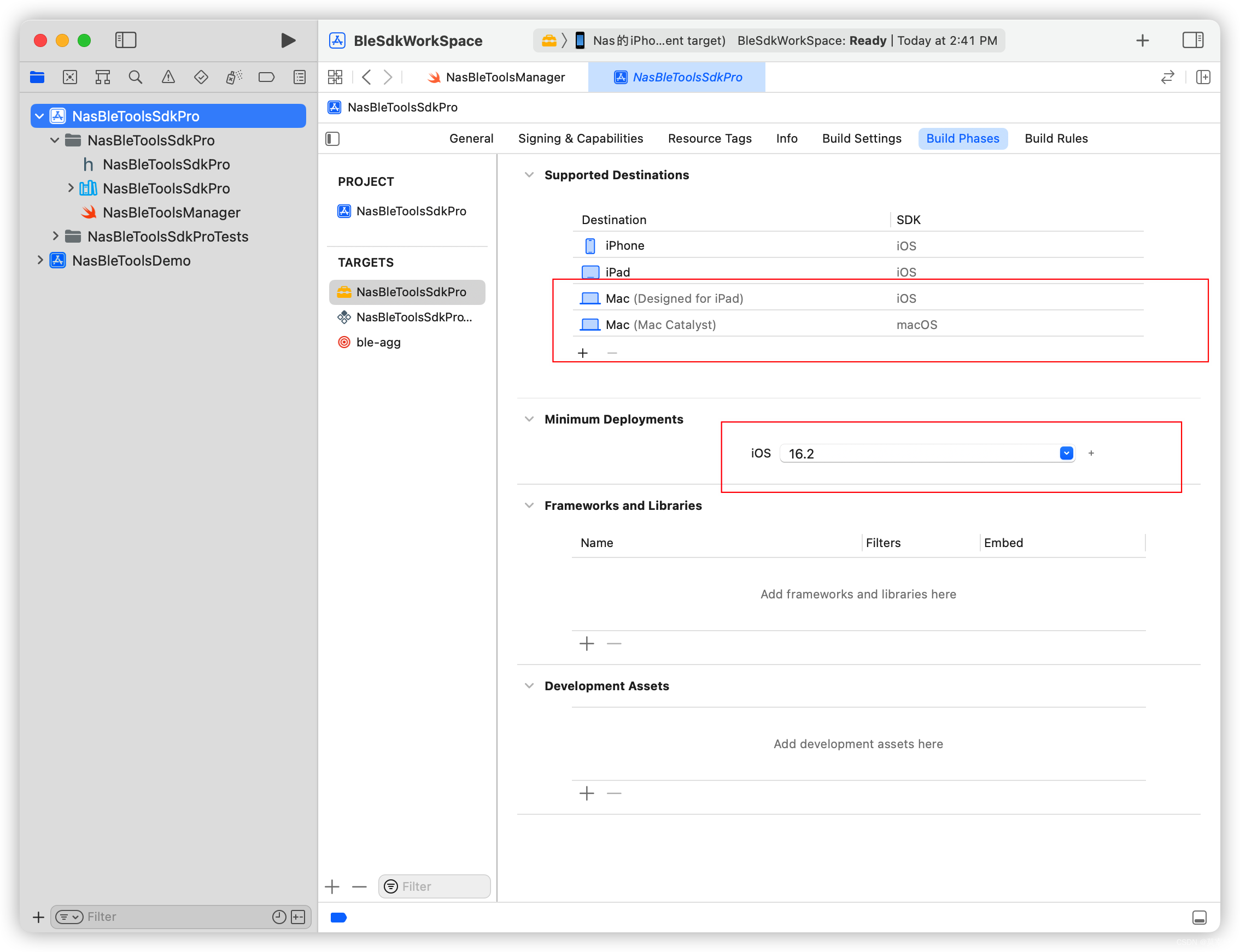Add a framework with plus button
The height and width of the screenshot is (952, 1240).
tap(586, 644)
